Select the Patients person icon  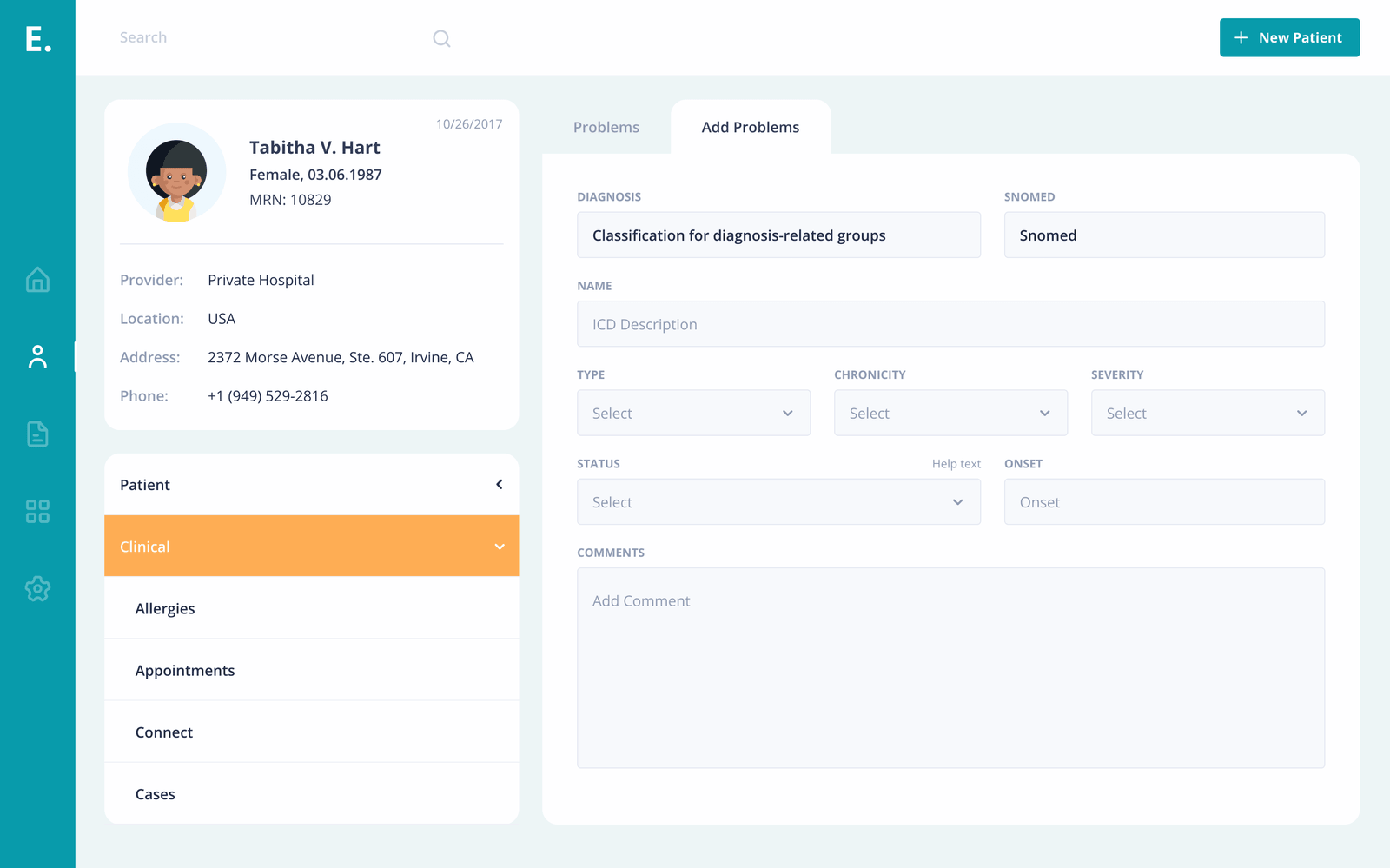(37, 357)
